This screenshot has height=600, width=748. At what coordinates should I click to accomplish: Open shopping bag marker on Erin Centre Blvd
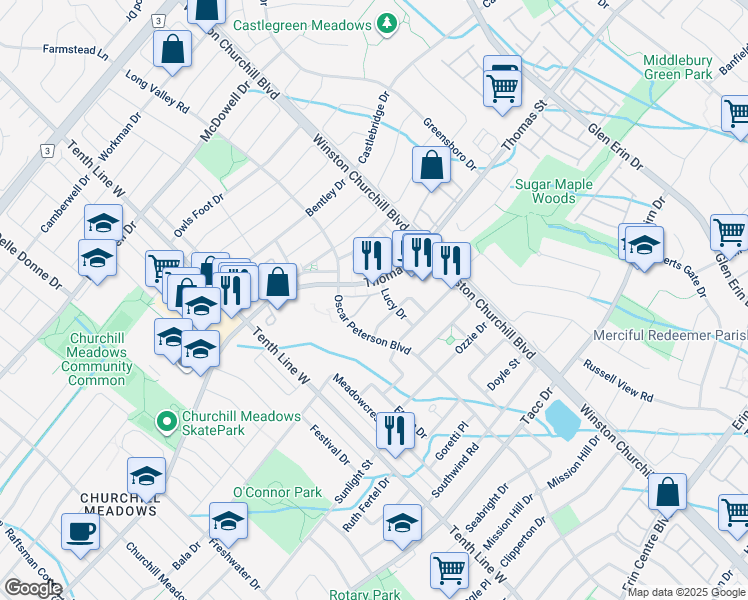tap(667, 495)
